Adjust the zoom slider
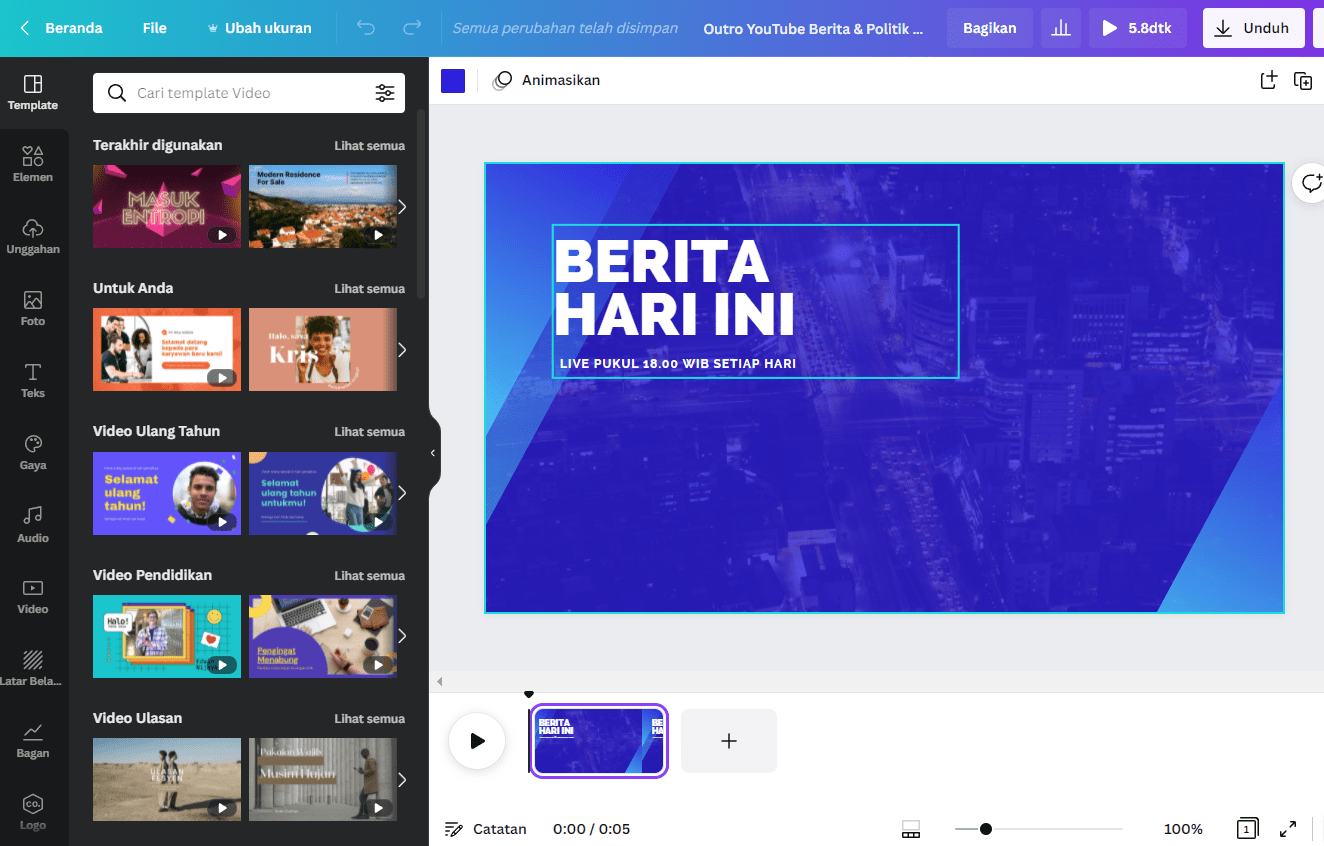Screen dimensions: 1324x846 (x=986, y=828)
